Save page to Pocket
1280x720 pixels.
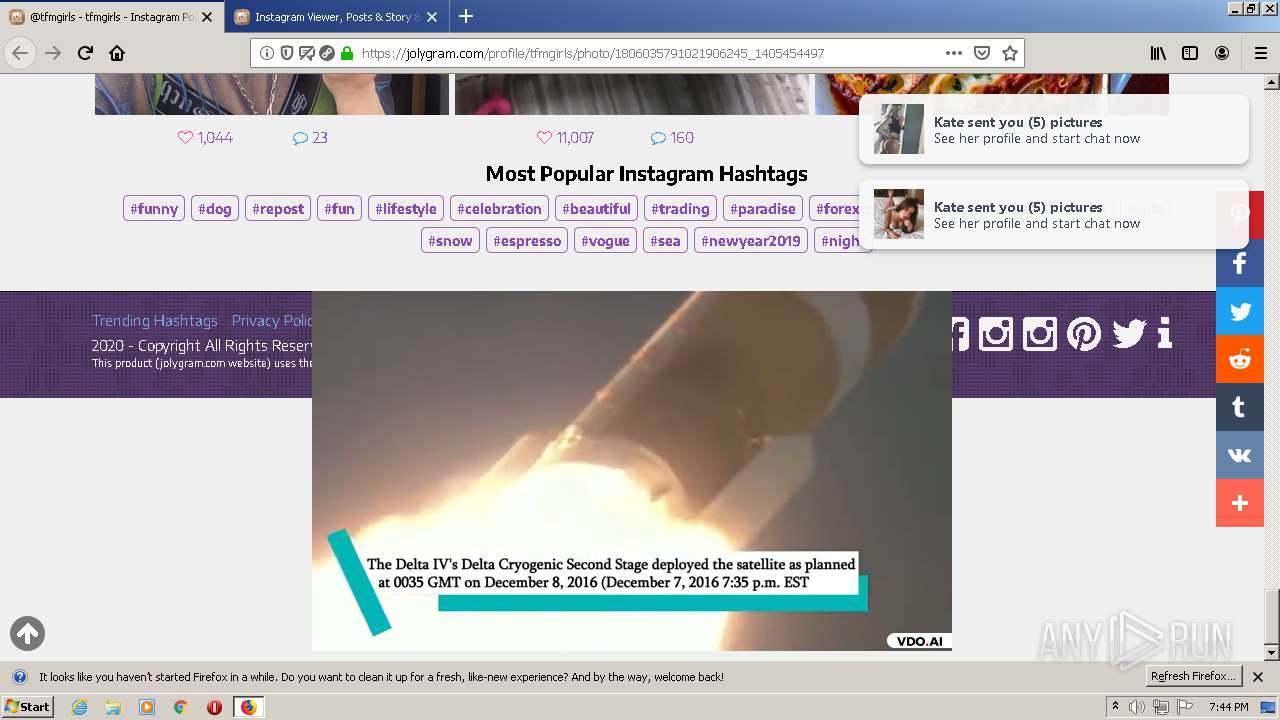982,53
